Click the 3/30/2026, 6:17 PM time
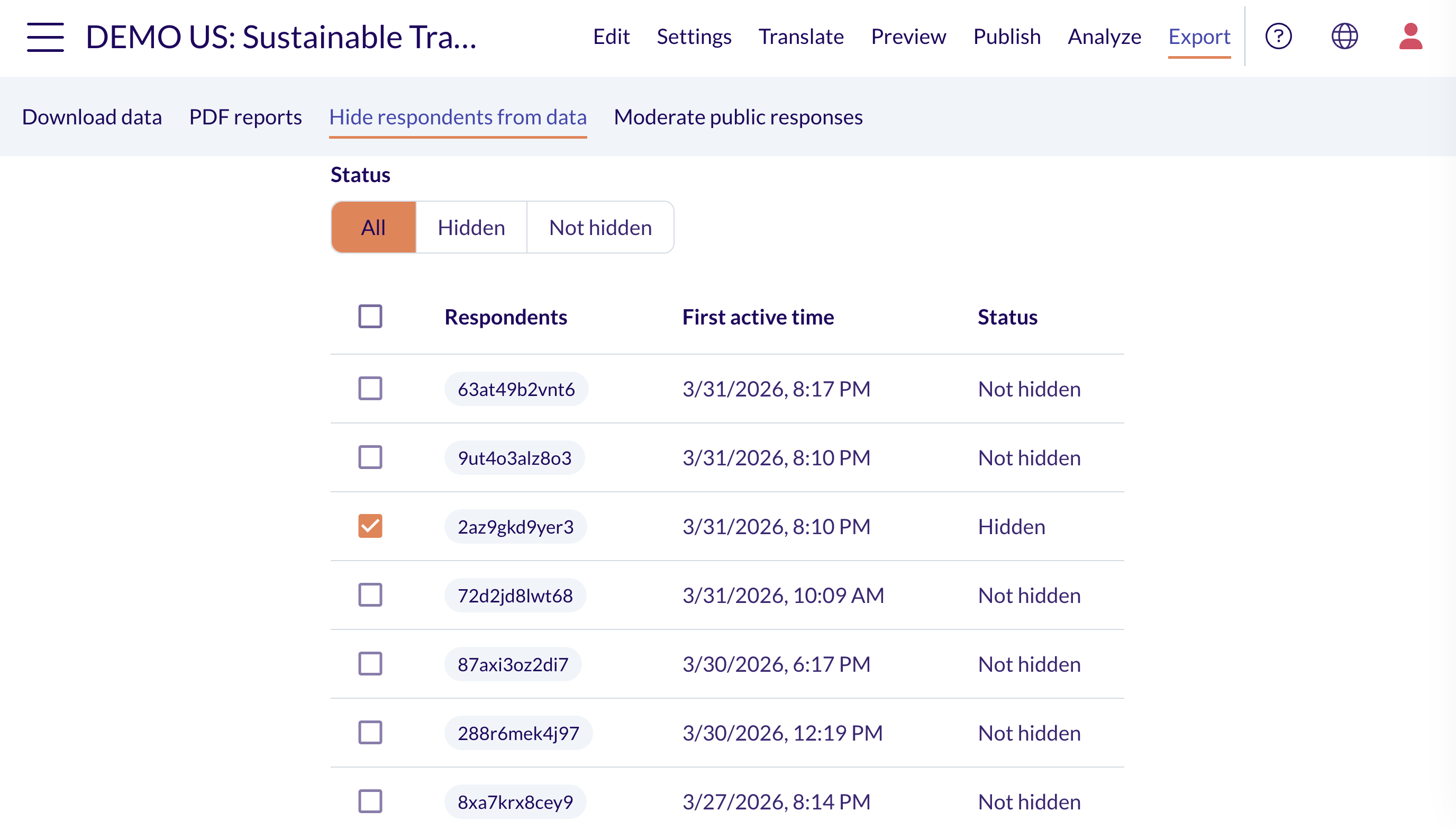This screenshot has height=829, width=1456. click(x=776, y=664)
